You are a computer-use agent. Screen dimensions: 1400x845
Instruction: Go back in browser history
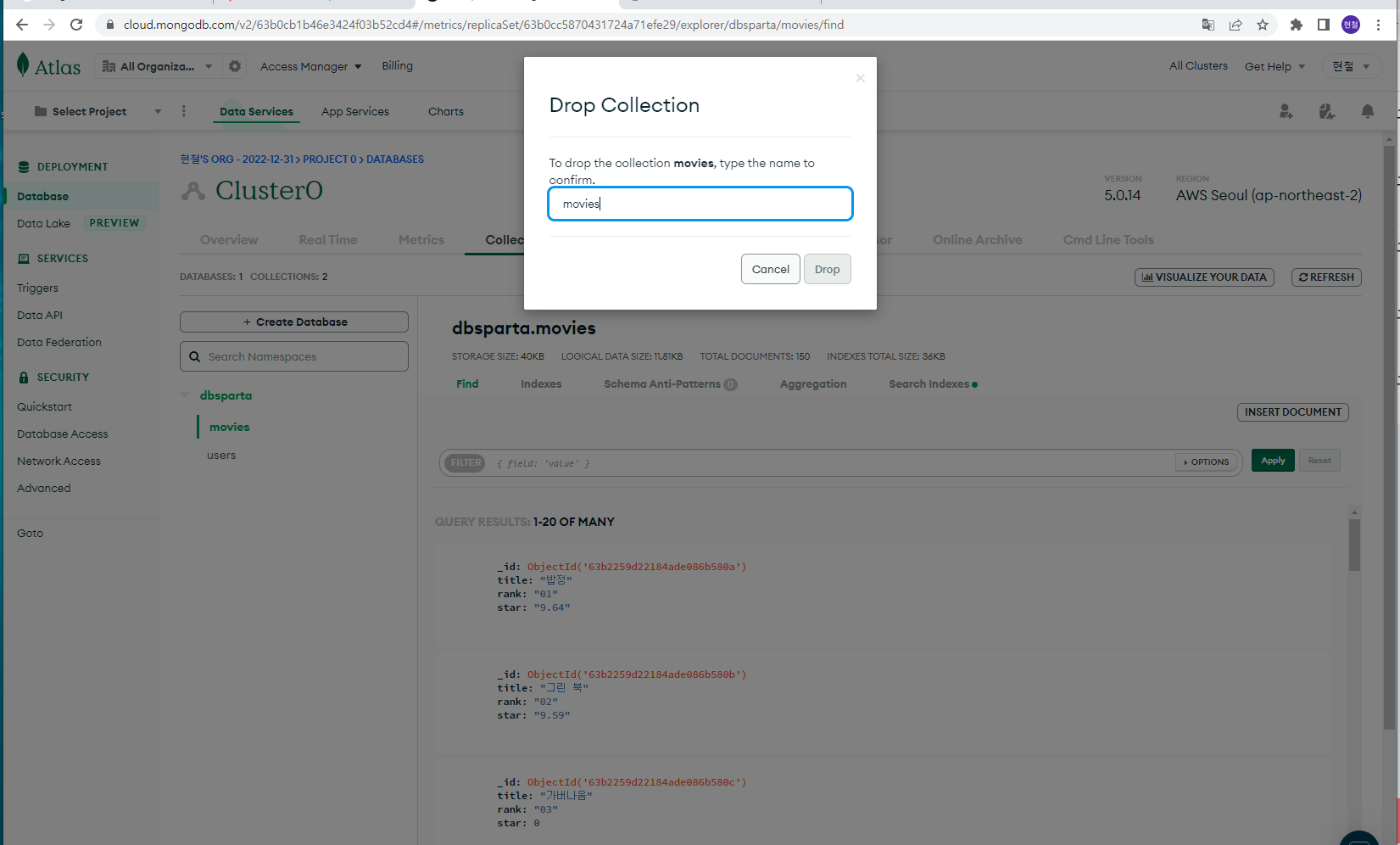pyautogui.click(x=23, y=25)
